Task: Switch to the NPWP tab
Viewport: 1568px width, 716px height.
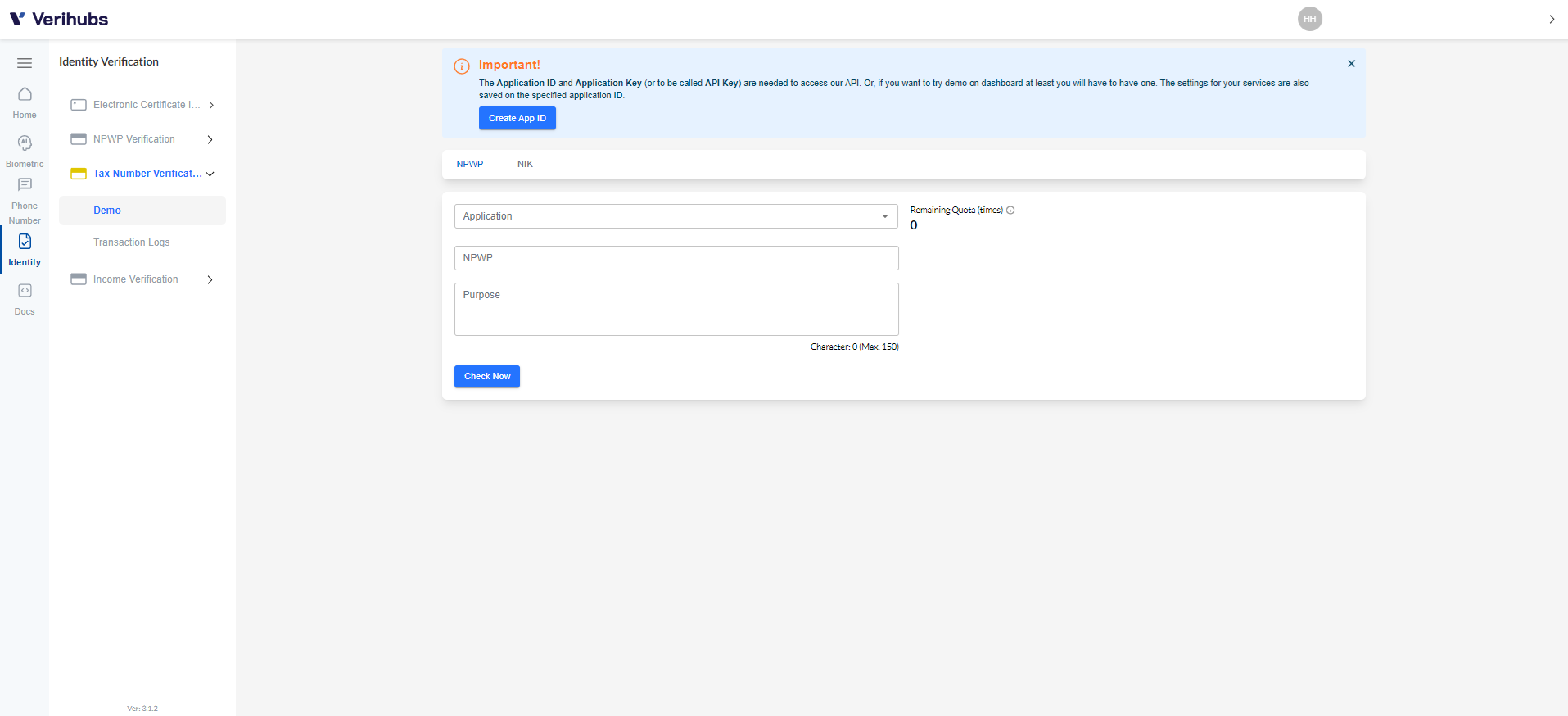Action: pos(470,164)
